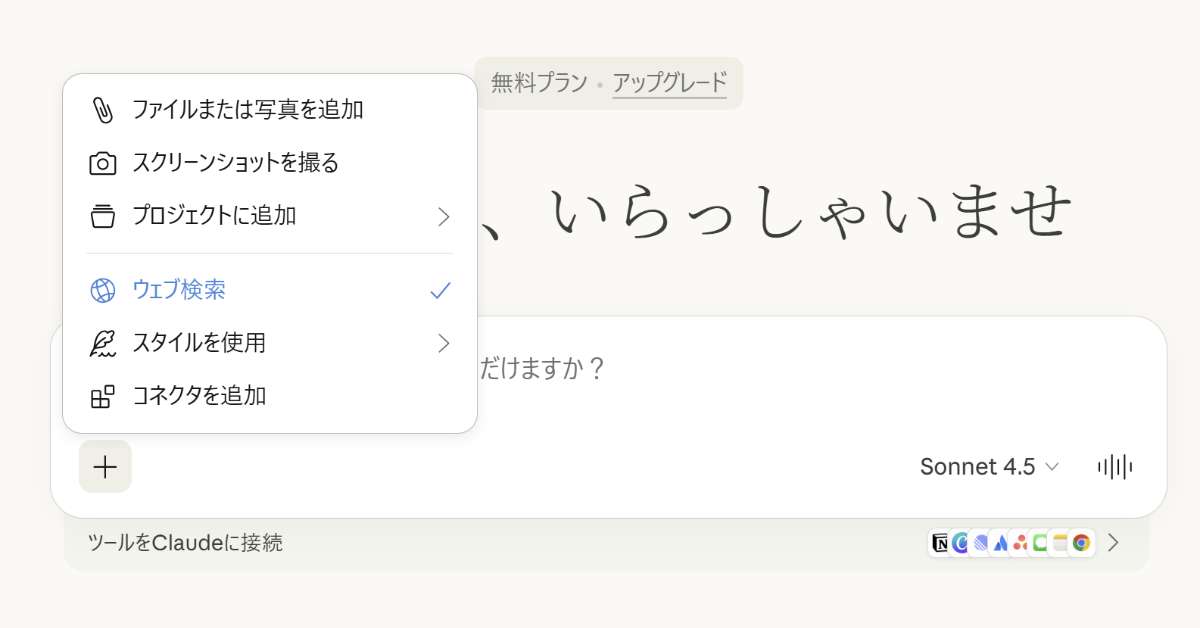The width and height of the screenshot is (1200, 628).
Task: Click the Asana connector icon
Action: pyautogui.click(x=1018, y=543)
